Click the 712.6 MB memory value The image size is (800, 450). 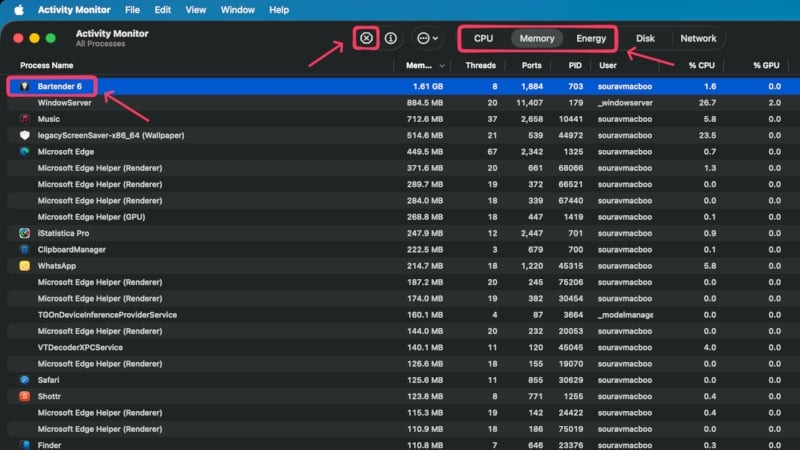point(424,119)
